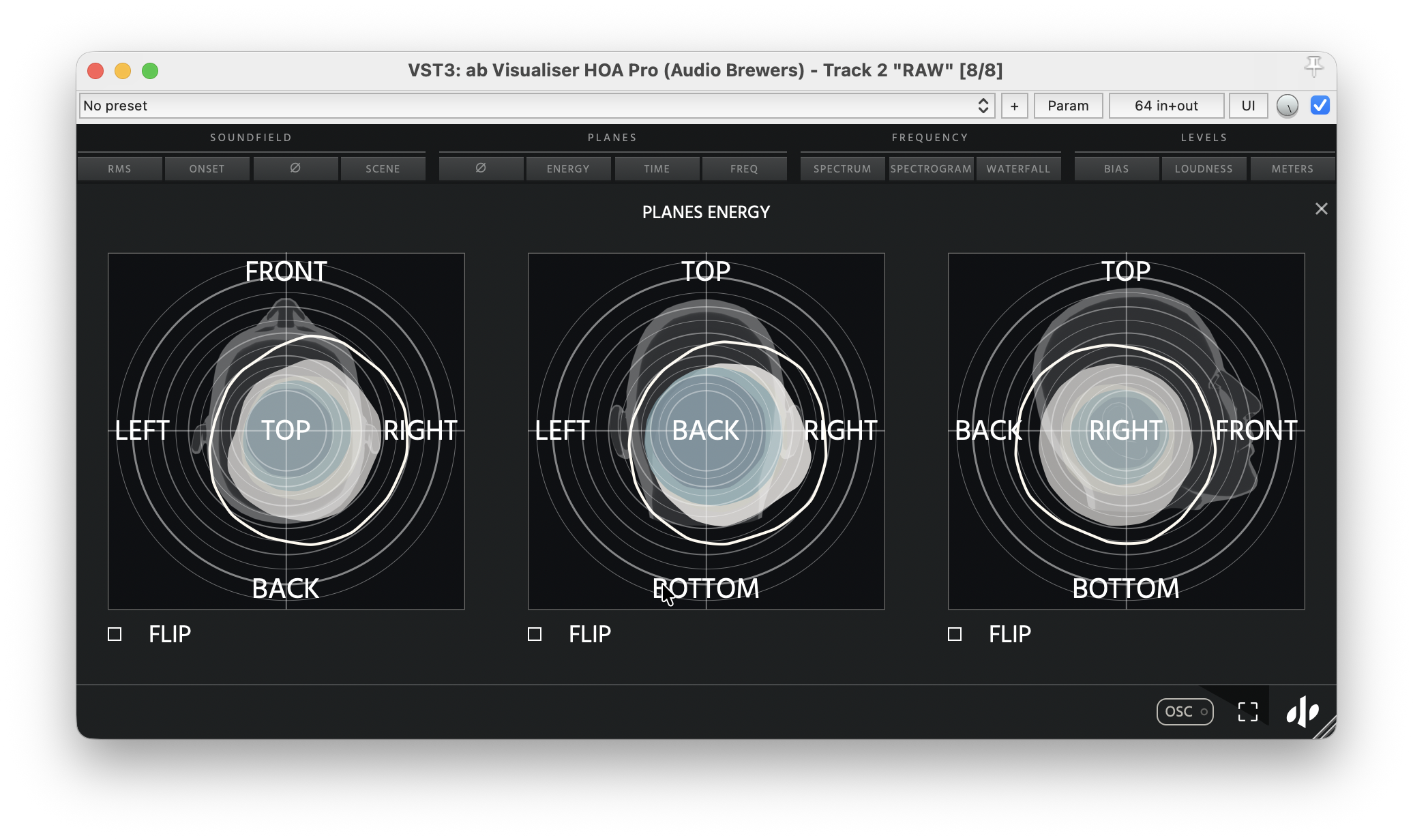
Task: Switch planes view to FREQ
Action: tap(744, 168)
